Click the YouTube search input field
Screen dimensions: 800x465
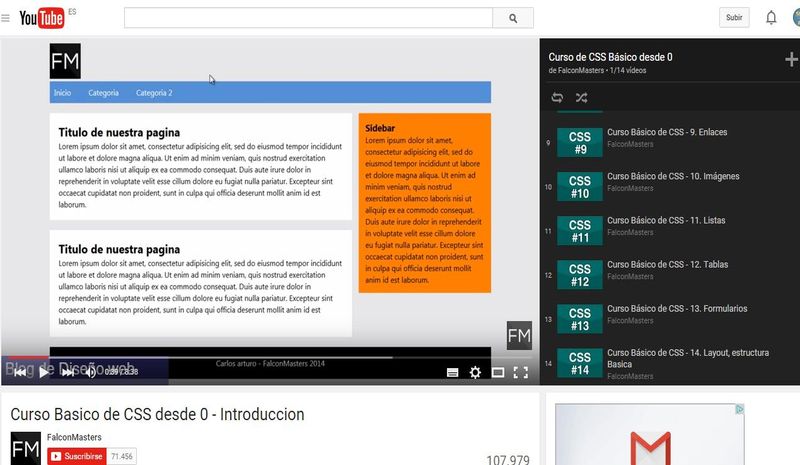click(308, 18)
